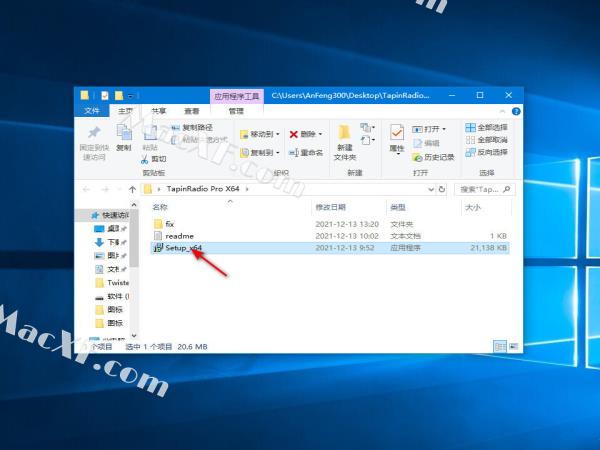Select the readme text file
The width and height of the screenshot is (600, 450).
(x=330, y=236)
